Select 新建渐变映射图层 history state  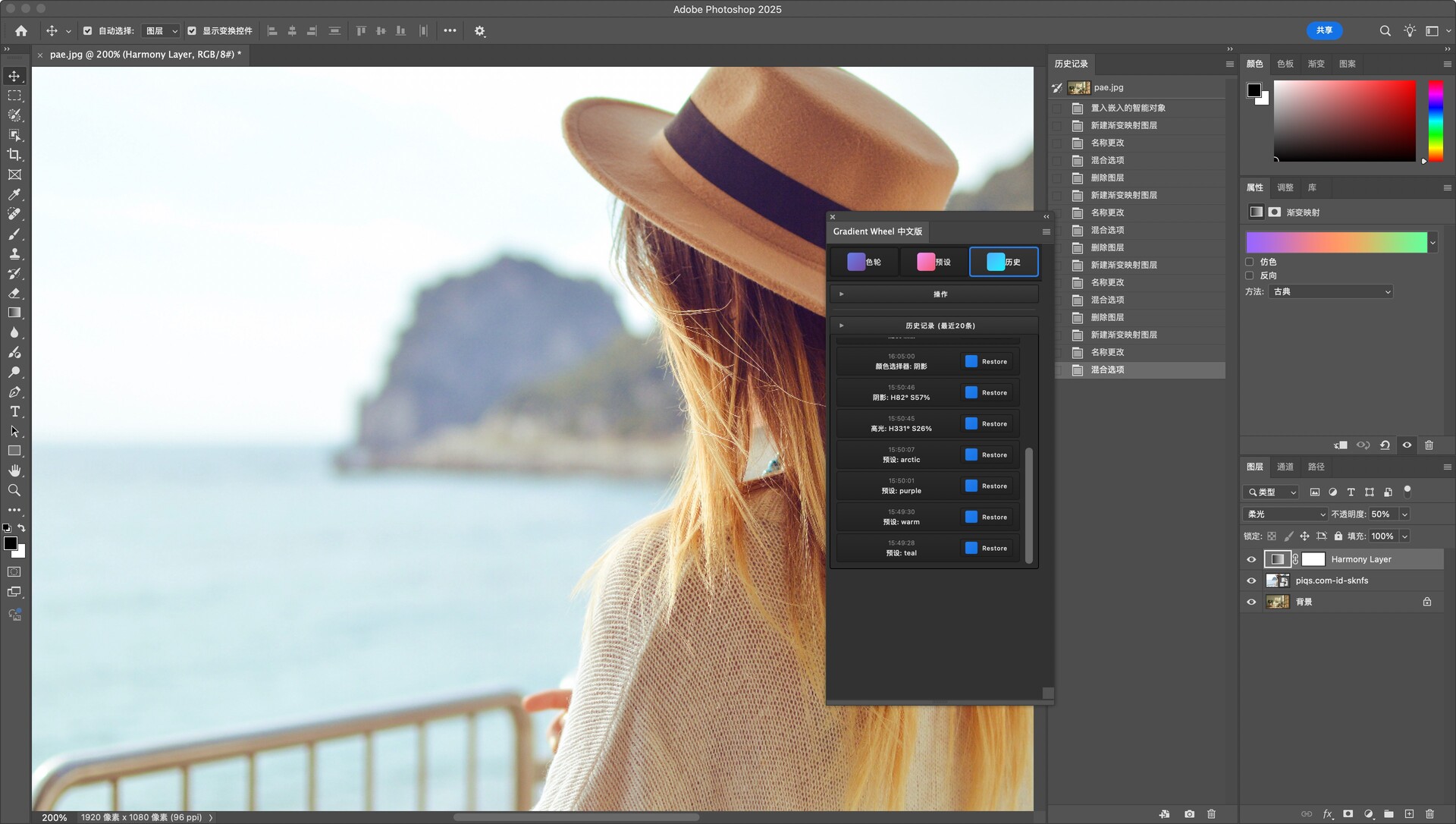click(1123, 125)
